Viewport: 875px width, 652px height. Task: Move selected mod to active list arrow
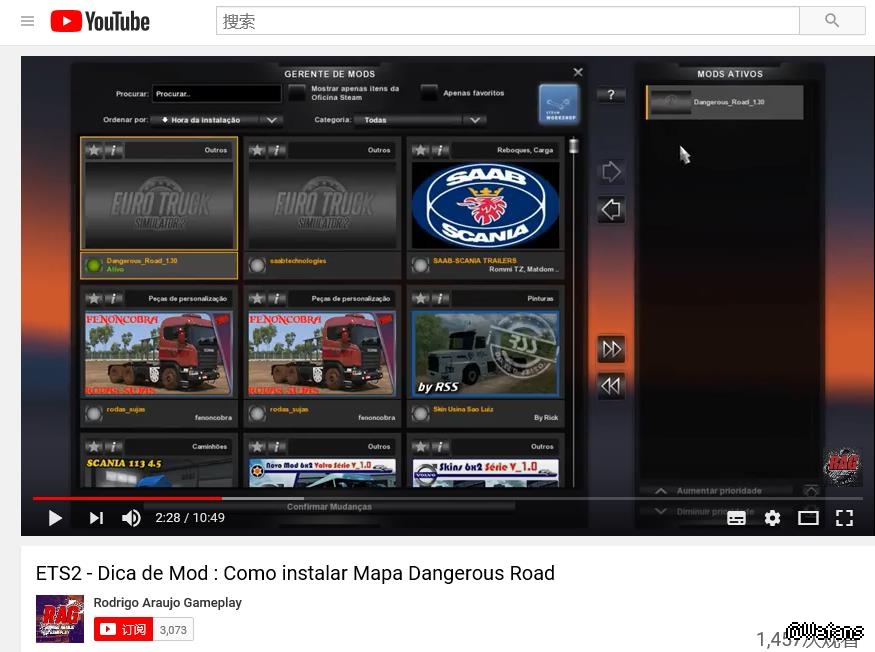click(611, 171)
